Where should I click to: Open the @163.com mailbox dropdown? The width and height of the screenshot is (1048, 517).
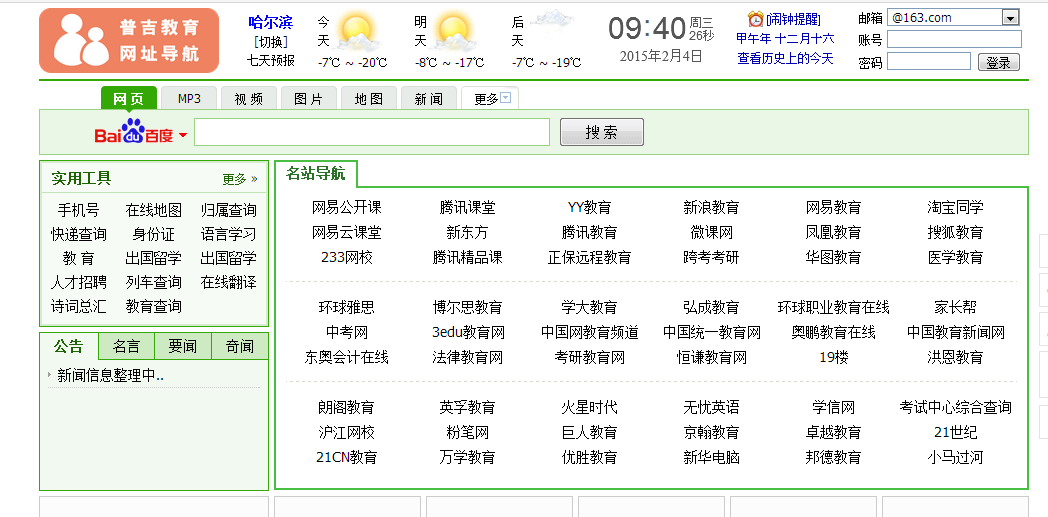[1011, 18]
